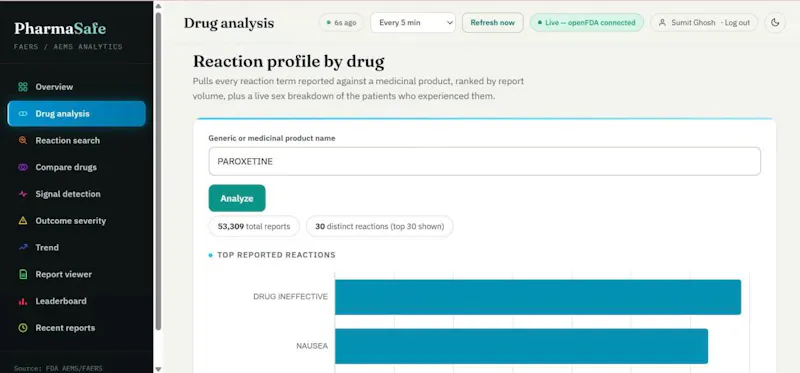Click the sidebar vertical scrollbar thumb
Screen dimensions: 800x373
[158, 171]
